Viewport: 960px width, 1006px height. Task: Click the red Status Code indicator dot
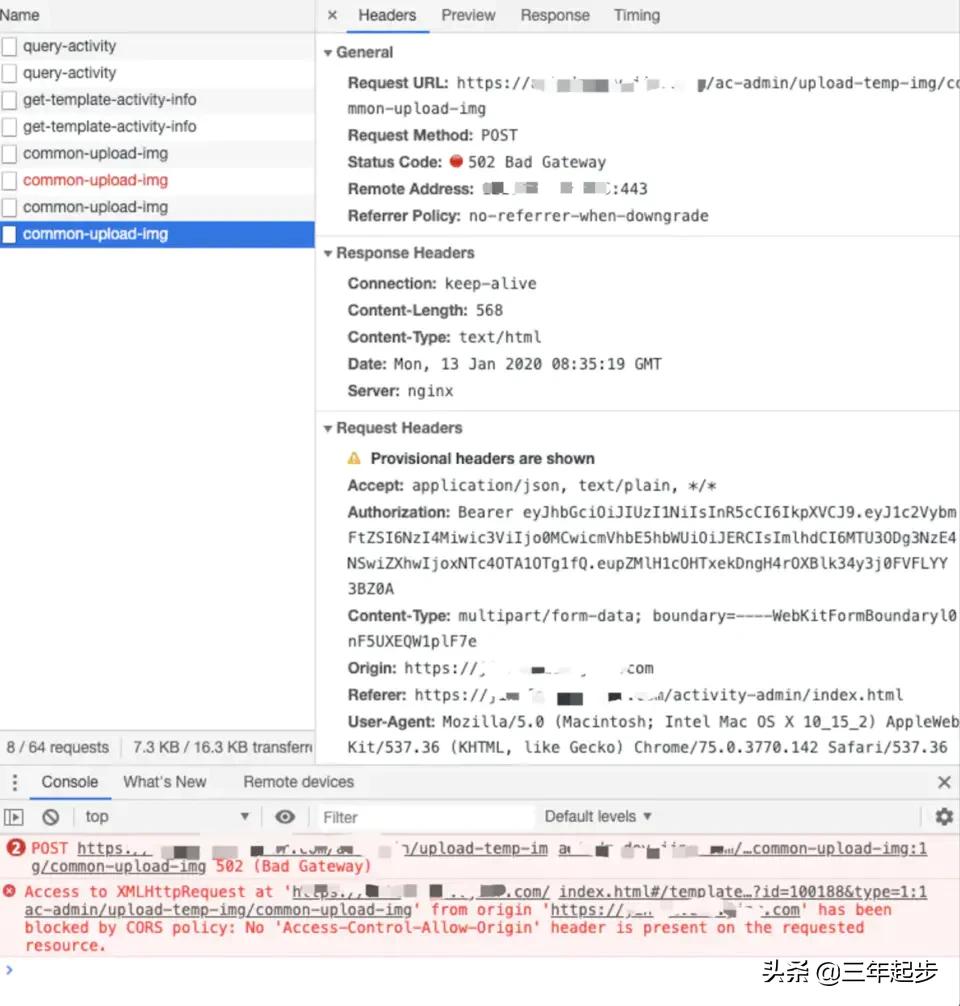click(457, 162)
